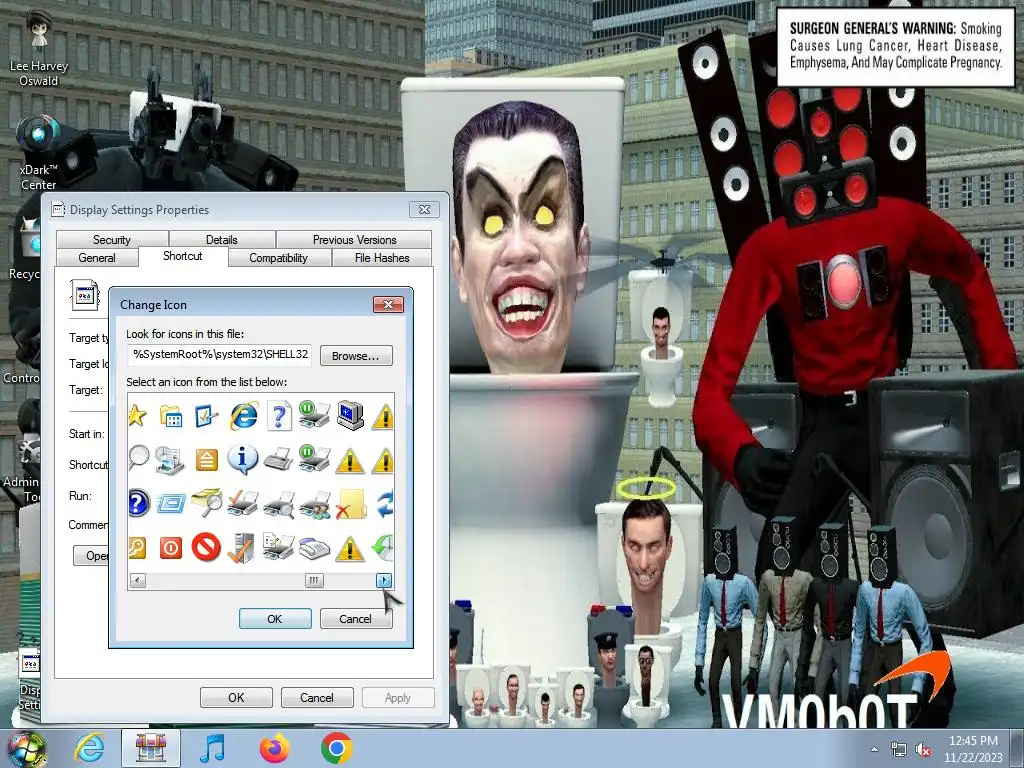Select the scanner with documents and clock icon
The height and width of the screenshot is (768, 1024).
tap(170, 459)
